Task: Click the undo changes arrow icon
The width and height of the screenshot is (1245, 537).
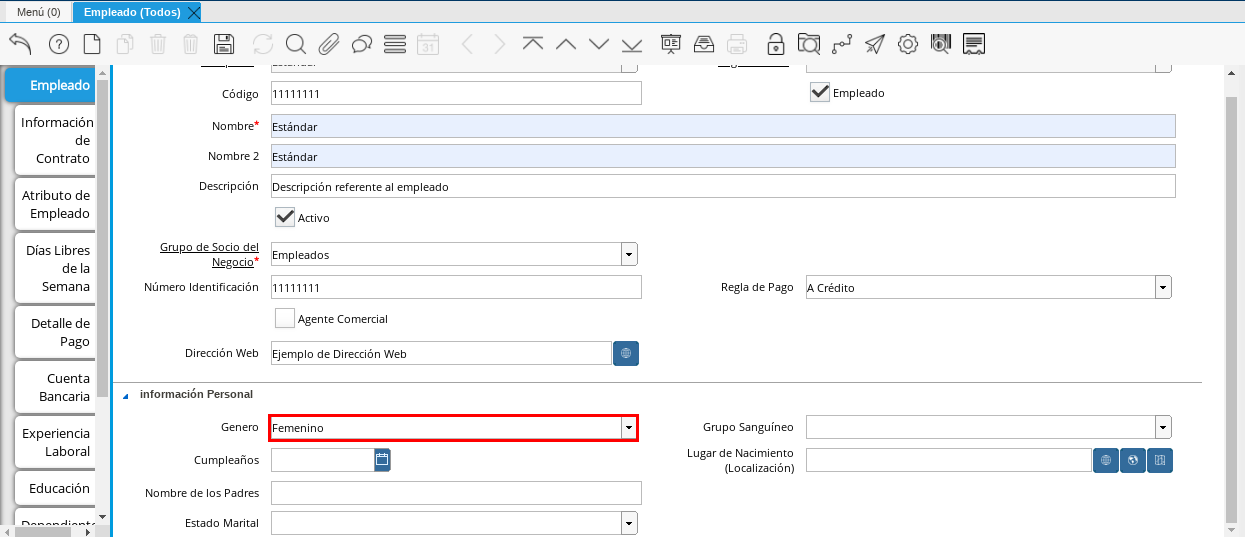Action: coord(20,44)
